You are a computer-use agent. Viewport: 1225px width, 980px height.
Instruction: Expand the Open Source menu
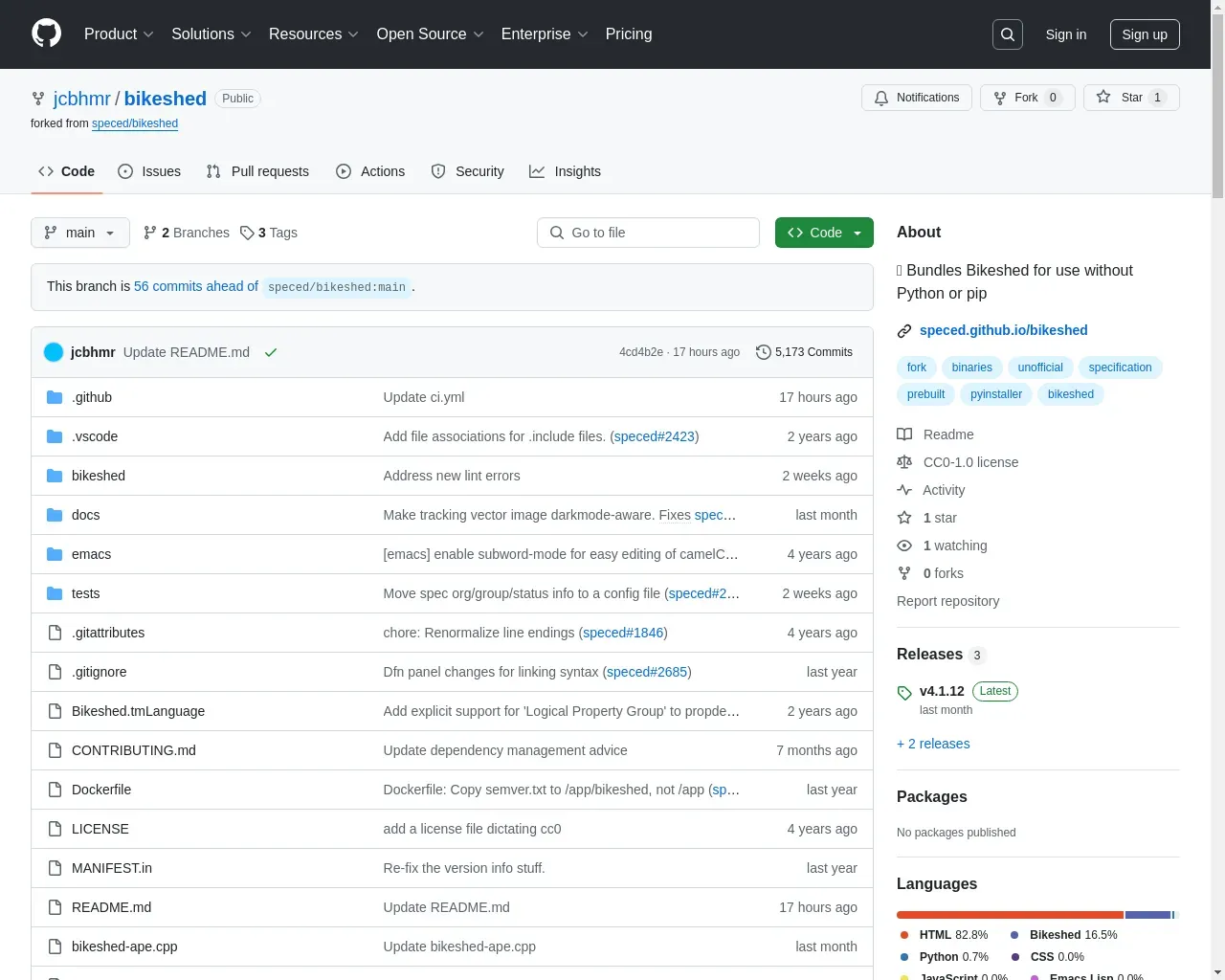tap(431, 34)
